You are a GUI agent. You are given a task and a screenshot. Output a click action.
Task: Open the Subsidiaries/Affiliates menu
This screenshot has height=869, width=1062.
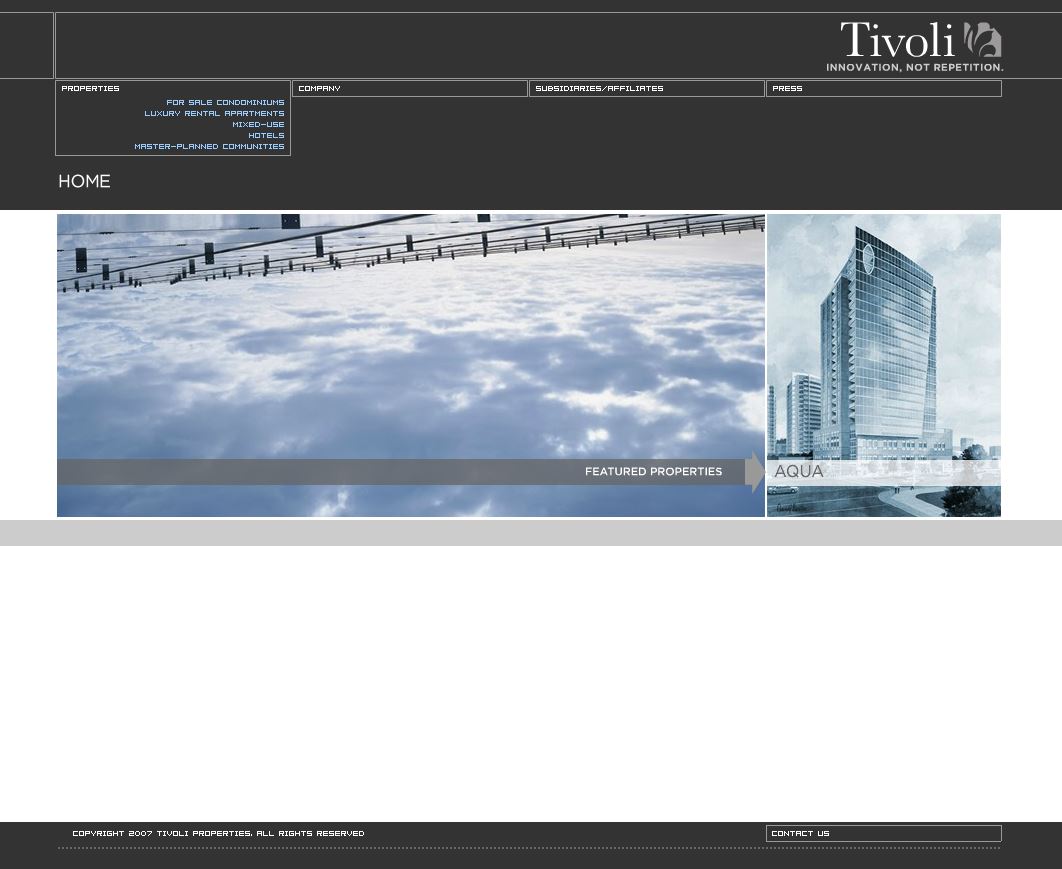coord(647,89)
